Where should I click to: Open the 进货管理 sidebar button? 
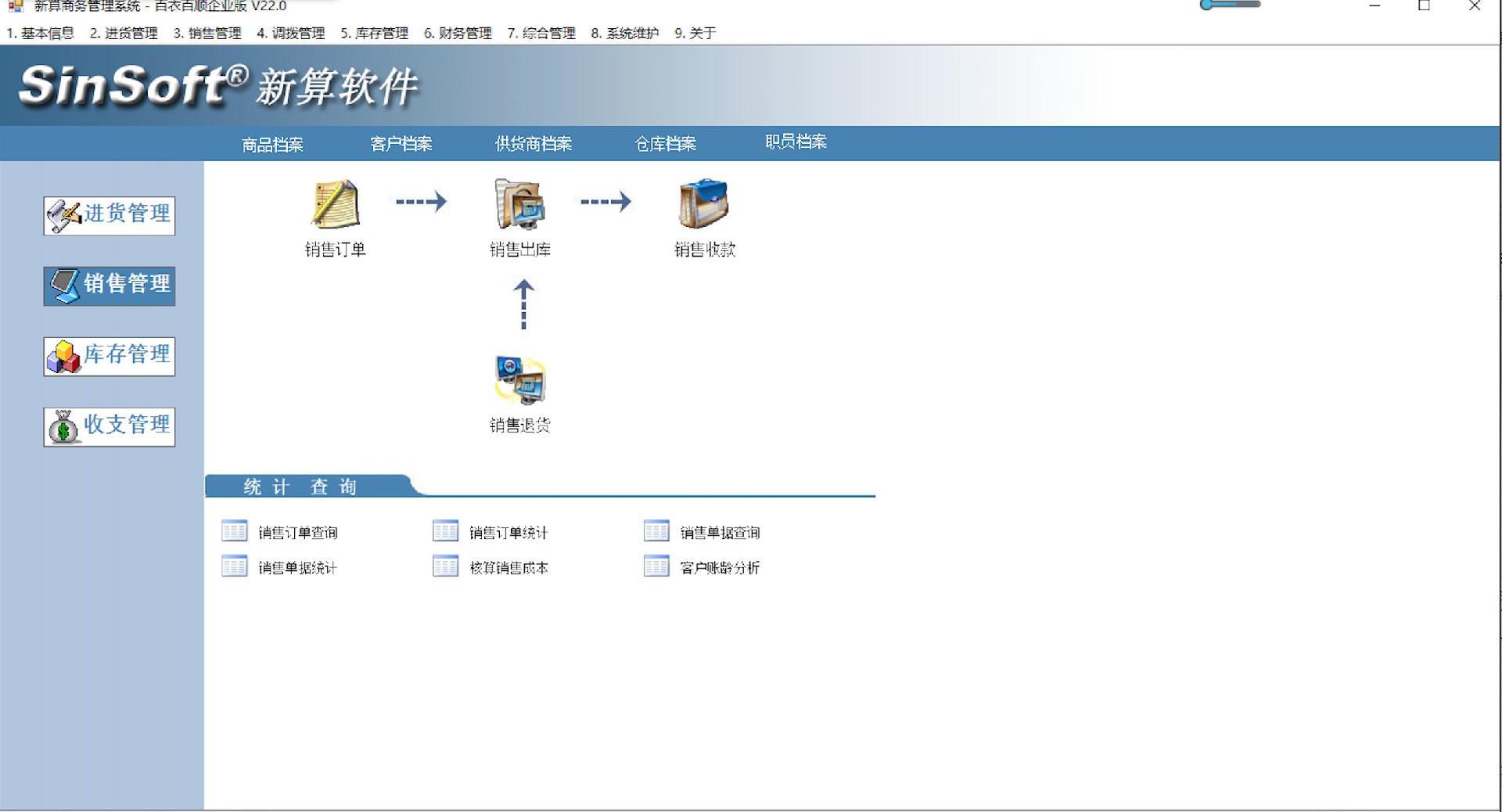tap(110, 215)
